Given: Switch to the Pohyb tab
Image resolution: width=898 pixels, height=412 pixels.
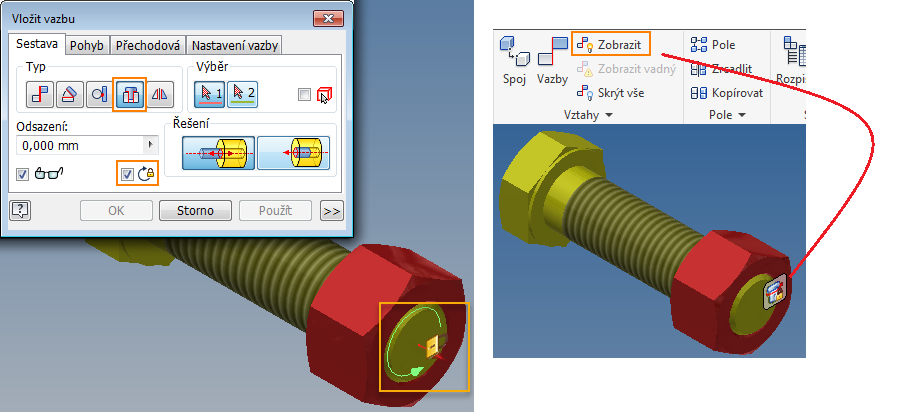Looking at the screenshot, I should click(86, 45).
